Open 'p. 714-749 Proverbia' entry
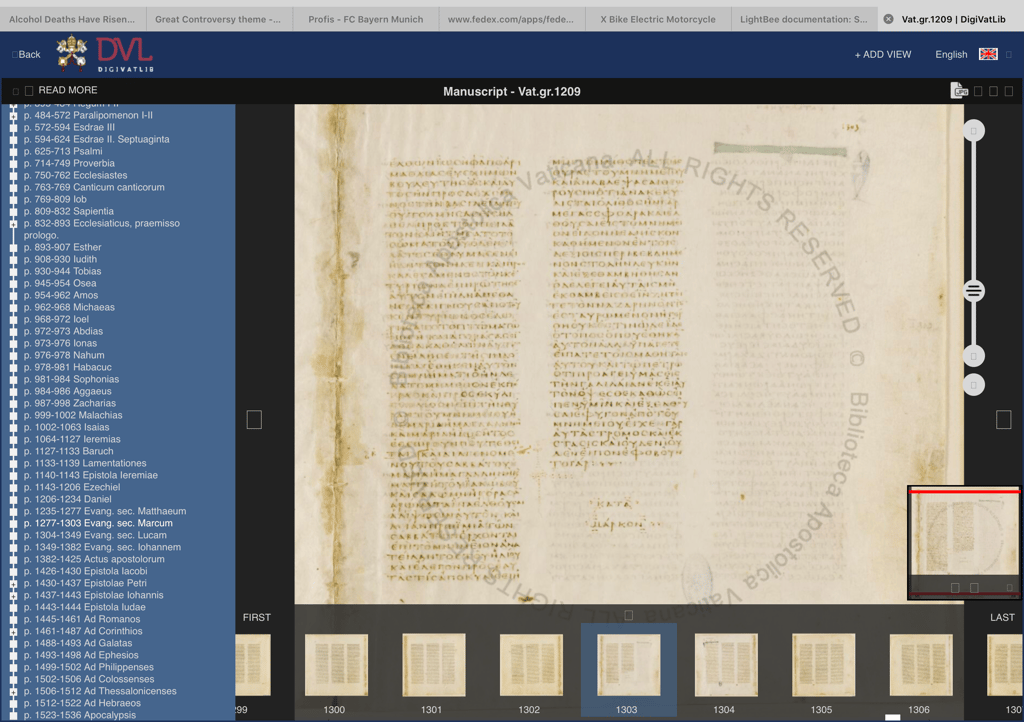 pos(69,163)
